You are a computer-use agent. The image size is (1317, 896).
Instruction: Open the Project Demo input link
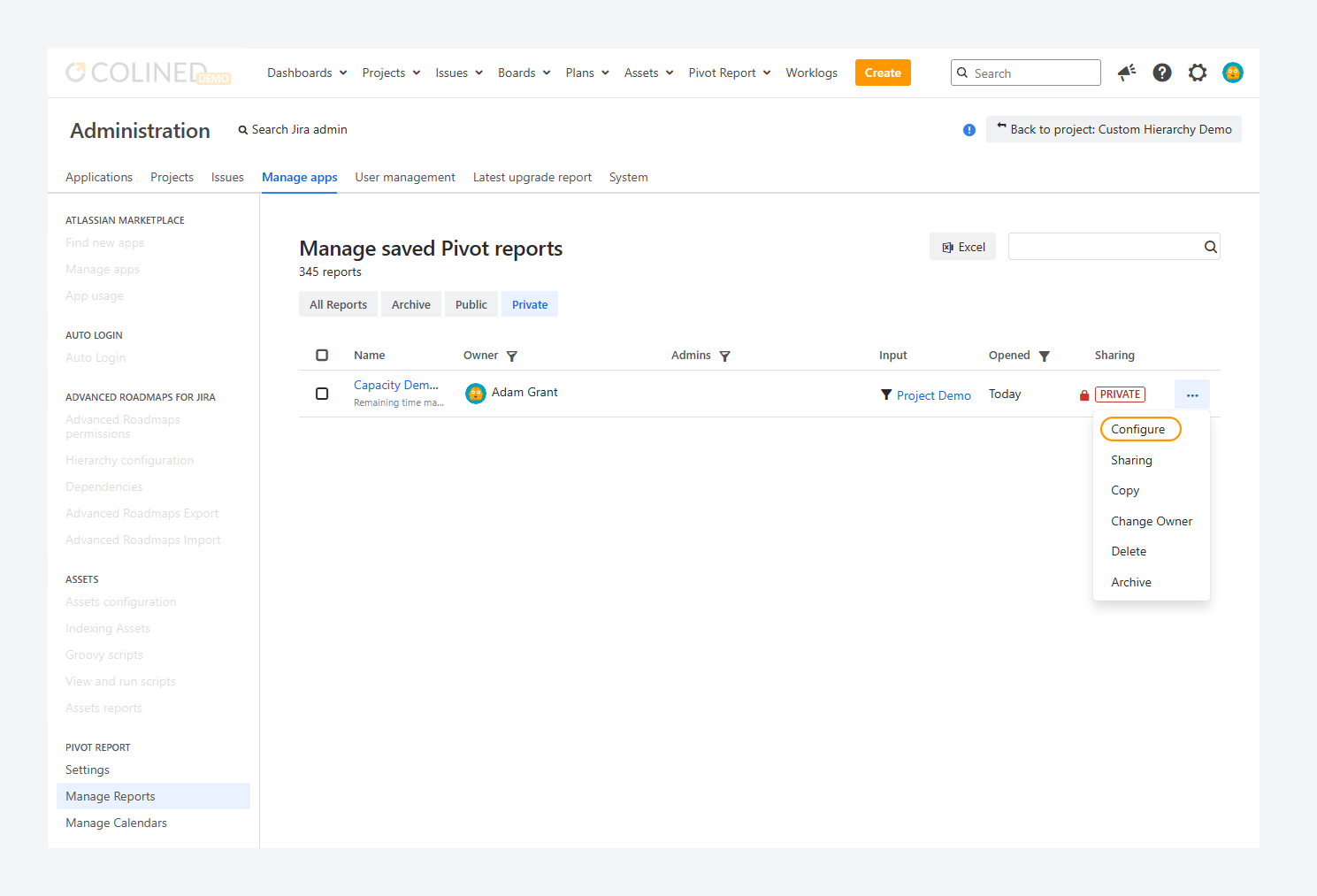point(934,395)
